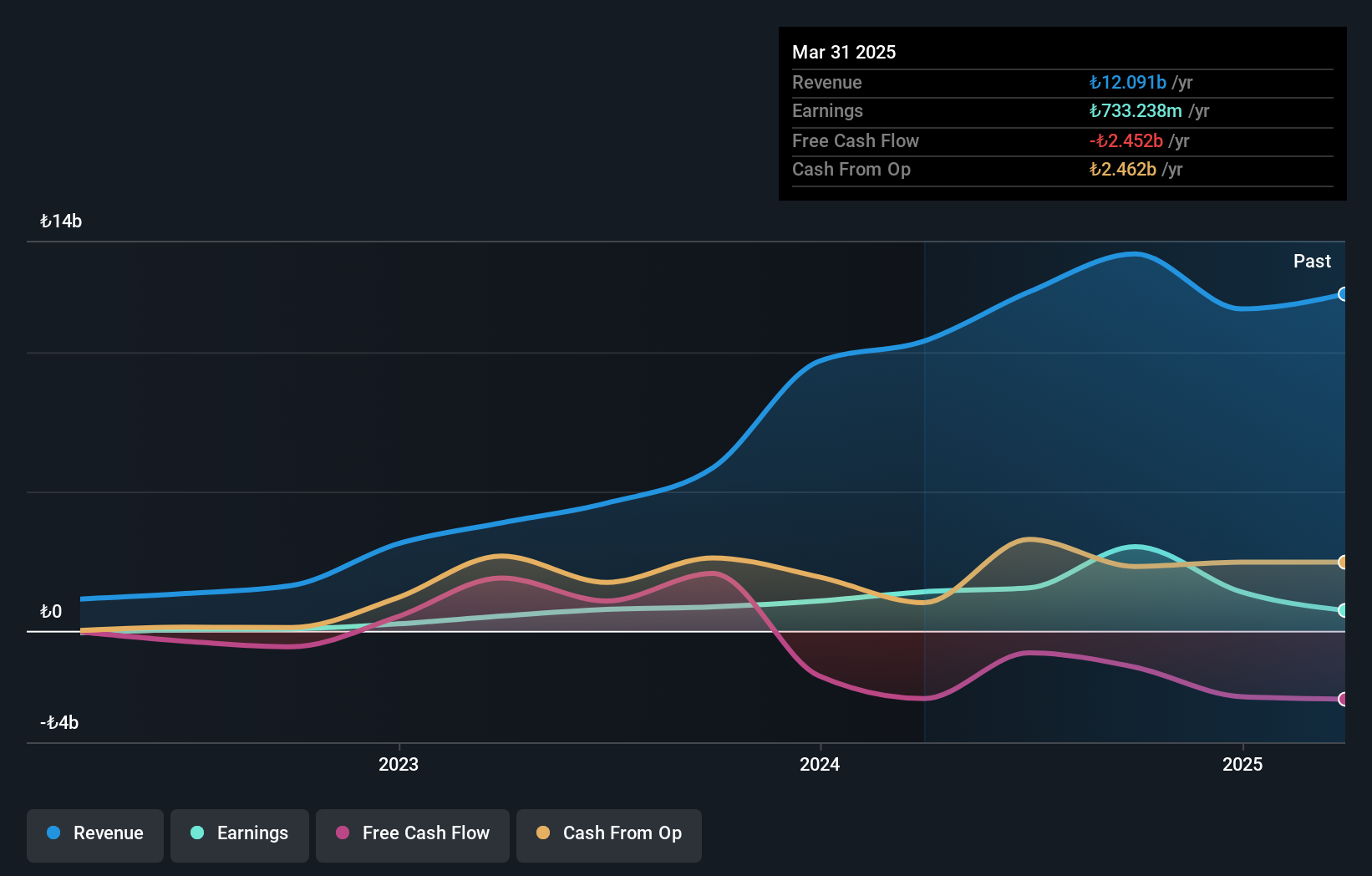The height and width of the screenshot is (876, 1372).
Task: Click the Past label on the chart
Action: pos(1312,262)
